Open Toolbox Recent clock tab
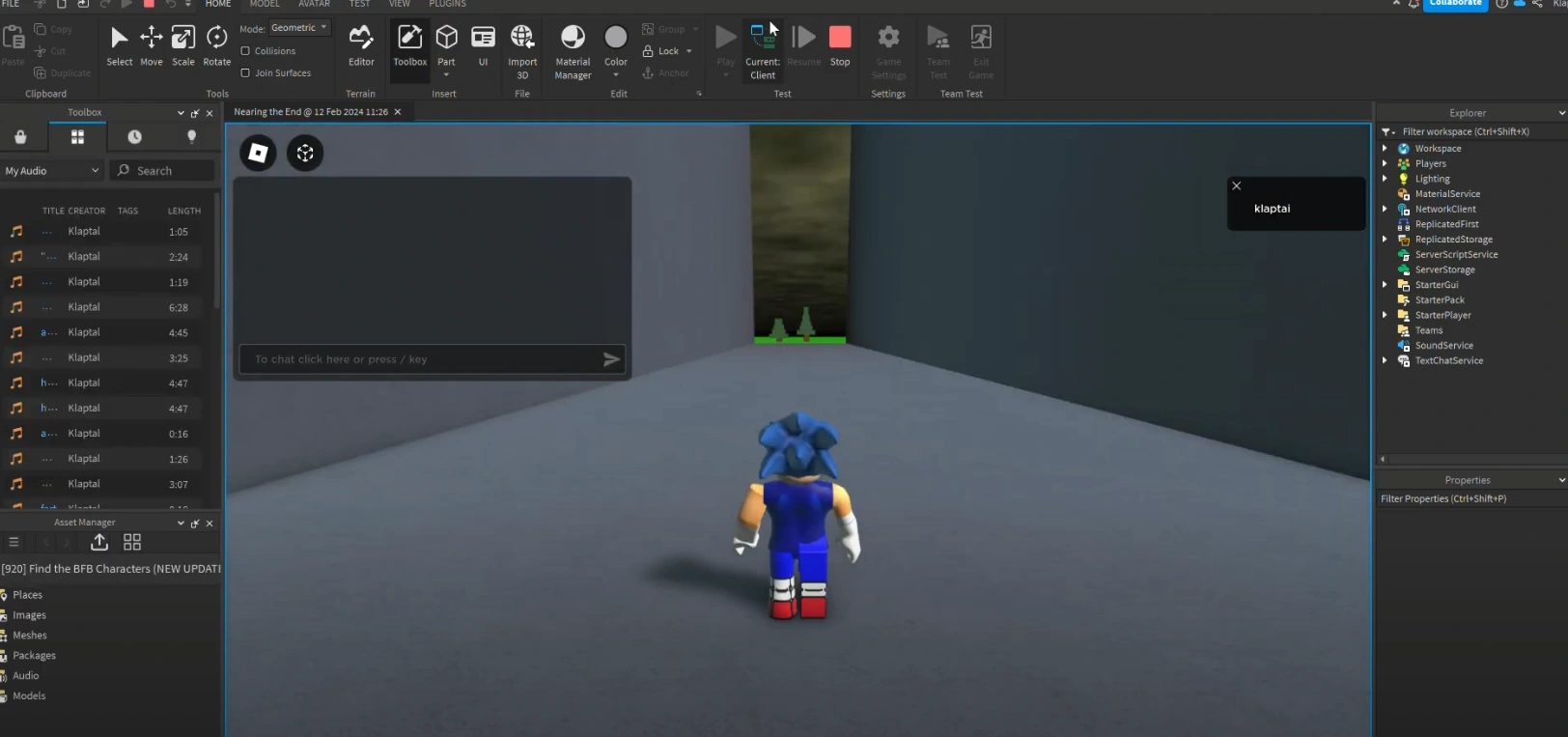Image resolution: width=1568 pixels, height=737 pixels. click(x=134, y=137)
